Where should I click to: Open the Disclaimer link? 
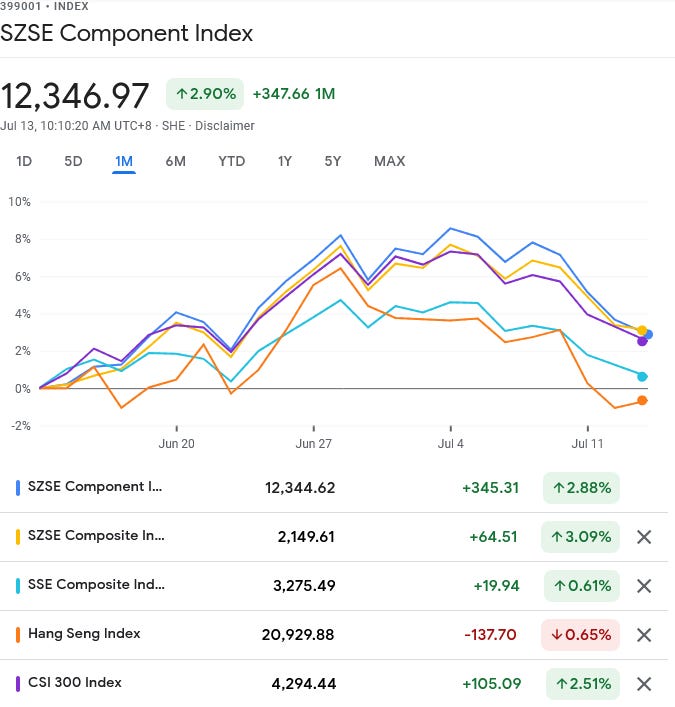tap(225, 126)
